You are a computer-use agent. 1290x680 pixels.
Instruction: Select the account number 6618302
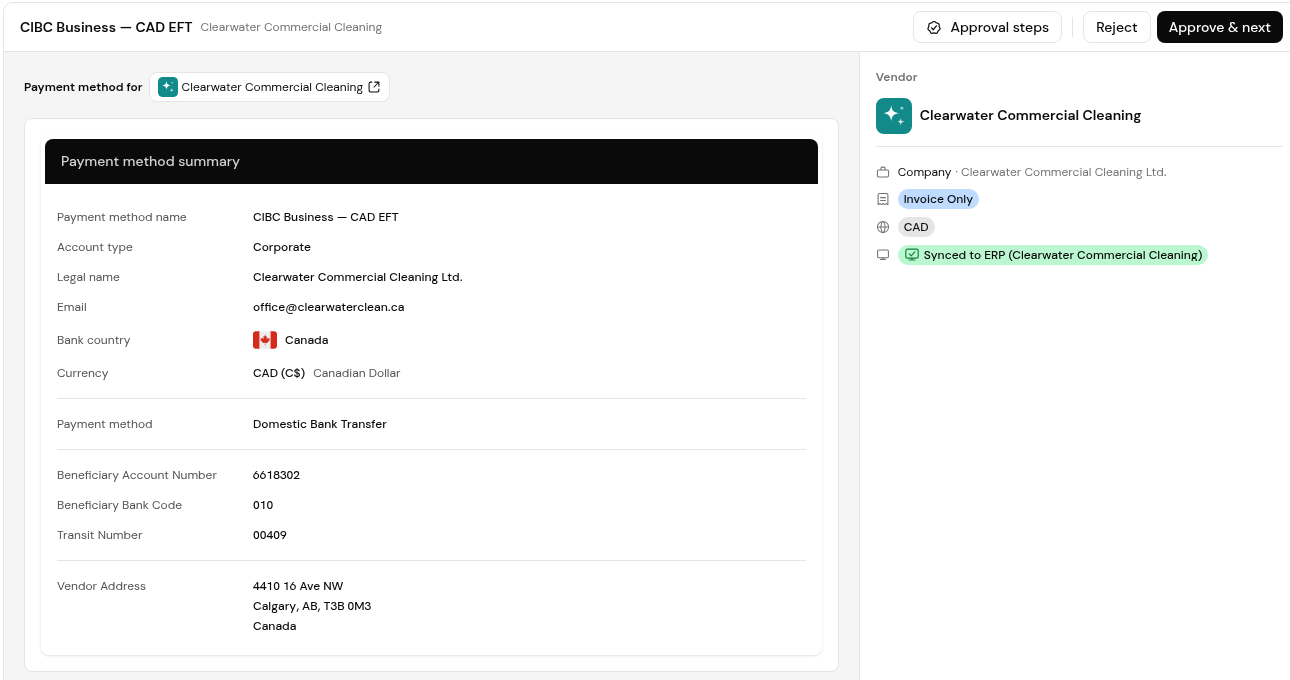pyautogui.click(x=276, y=475)
